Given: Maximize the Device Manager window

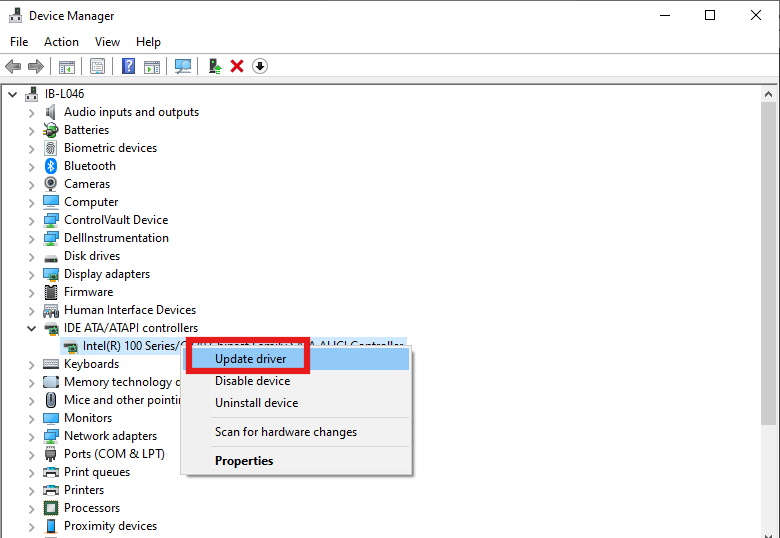Looking at the screenshot, I should click(x=710, y=15).
